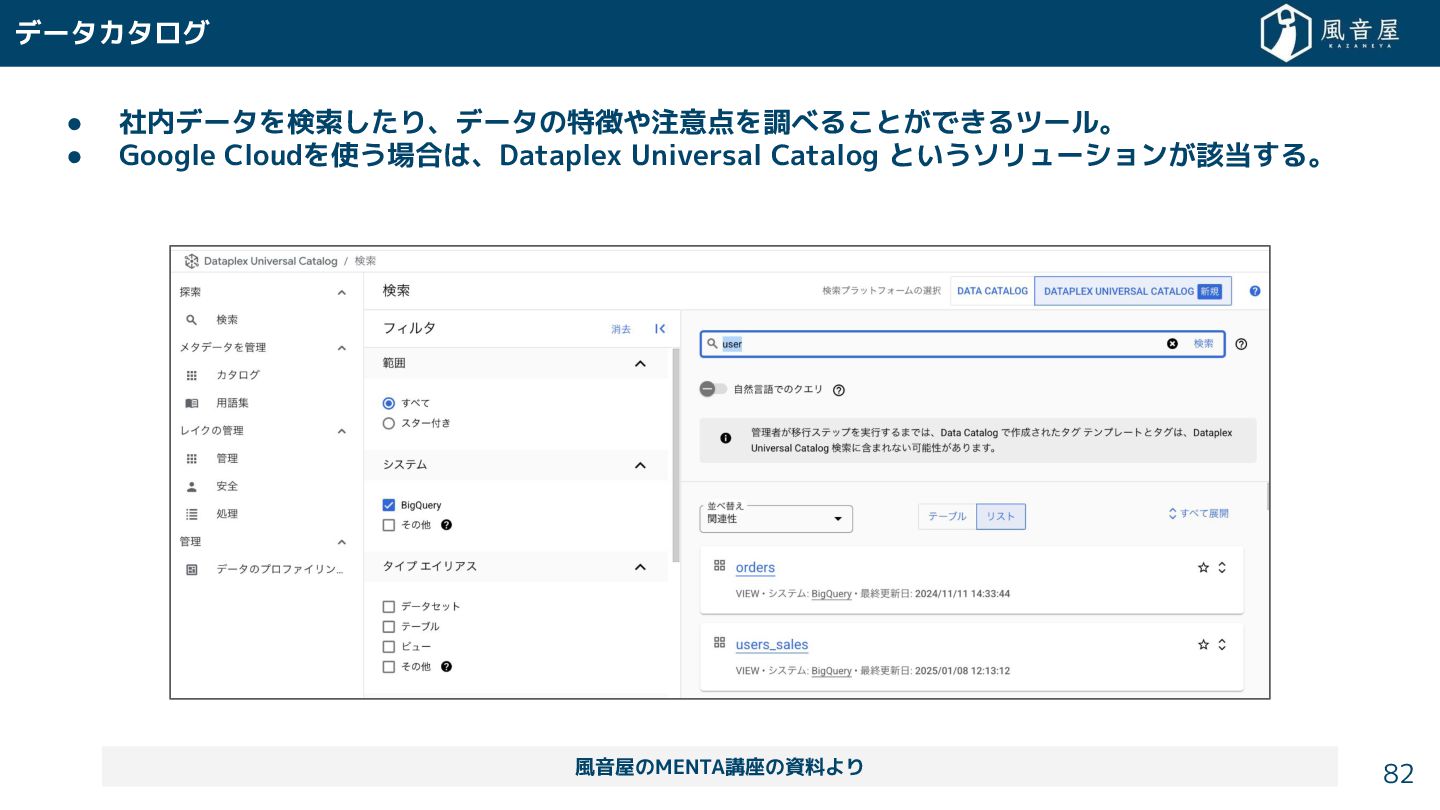This screenshot has width=1440, height=810.
Task: Open the orders result link
Action: click(x=755, y=568)
